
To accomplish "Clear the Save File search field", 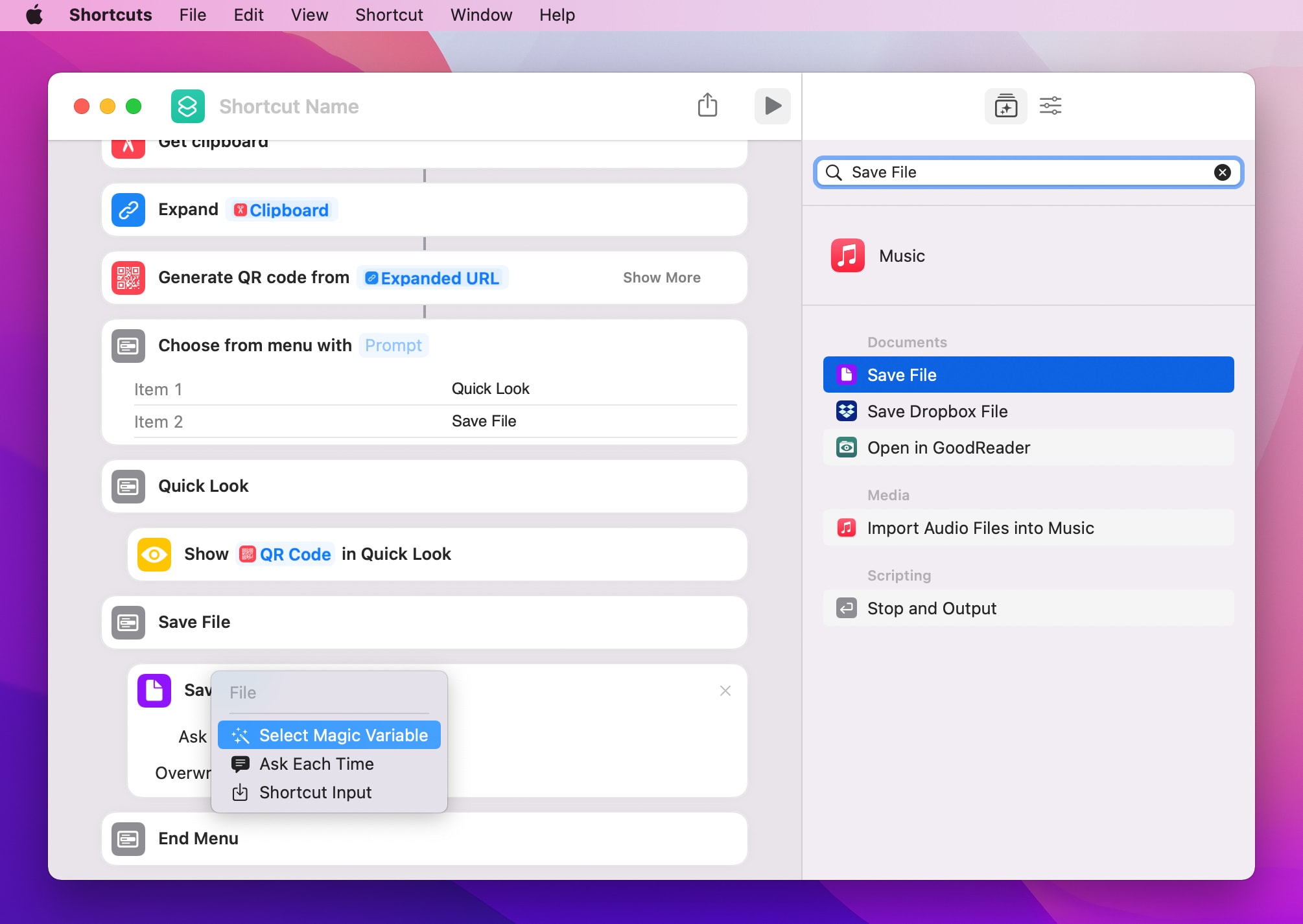I will 1222,172.
